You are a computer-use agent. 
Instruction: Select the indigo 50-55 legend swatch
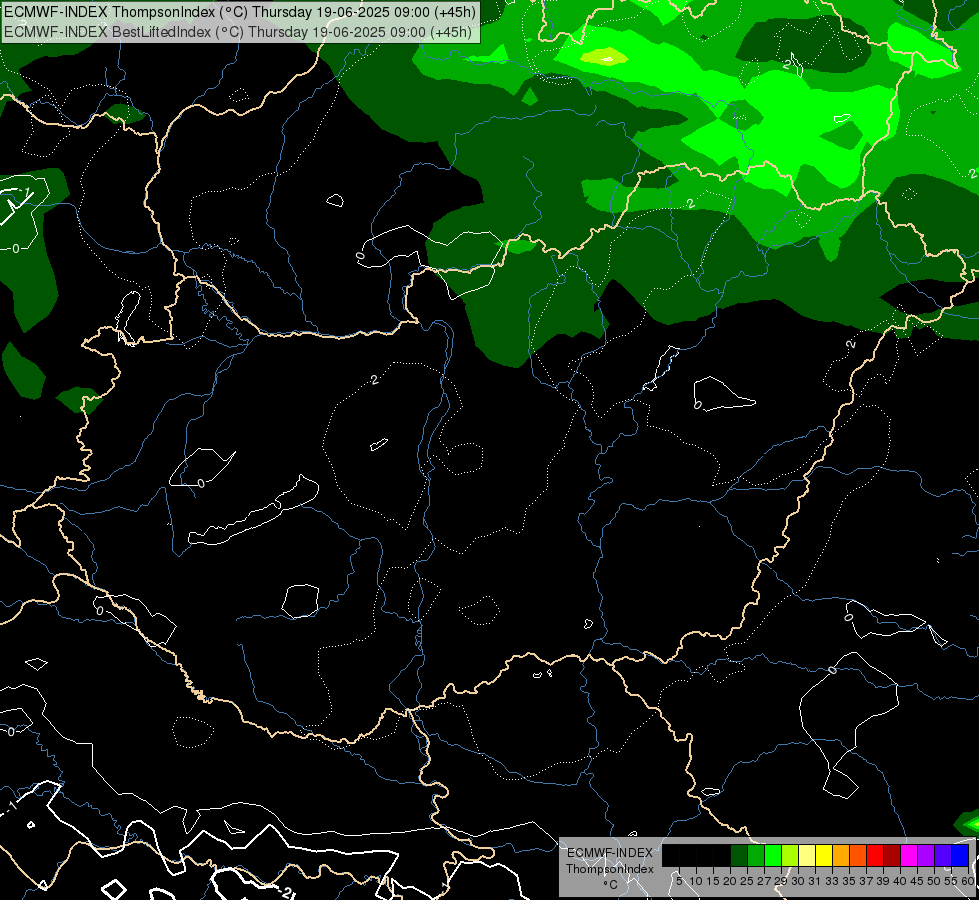click(x=943, y=855)
